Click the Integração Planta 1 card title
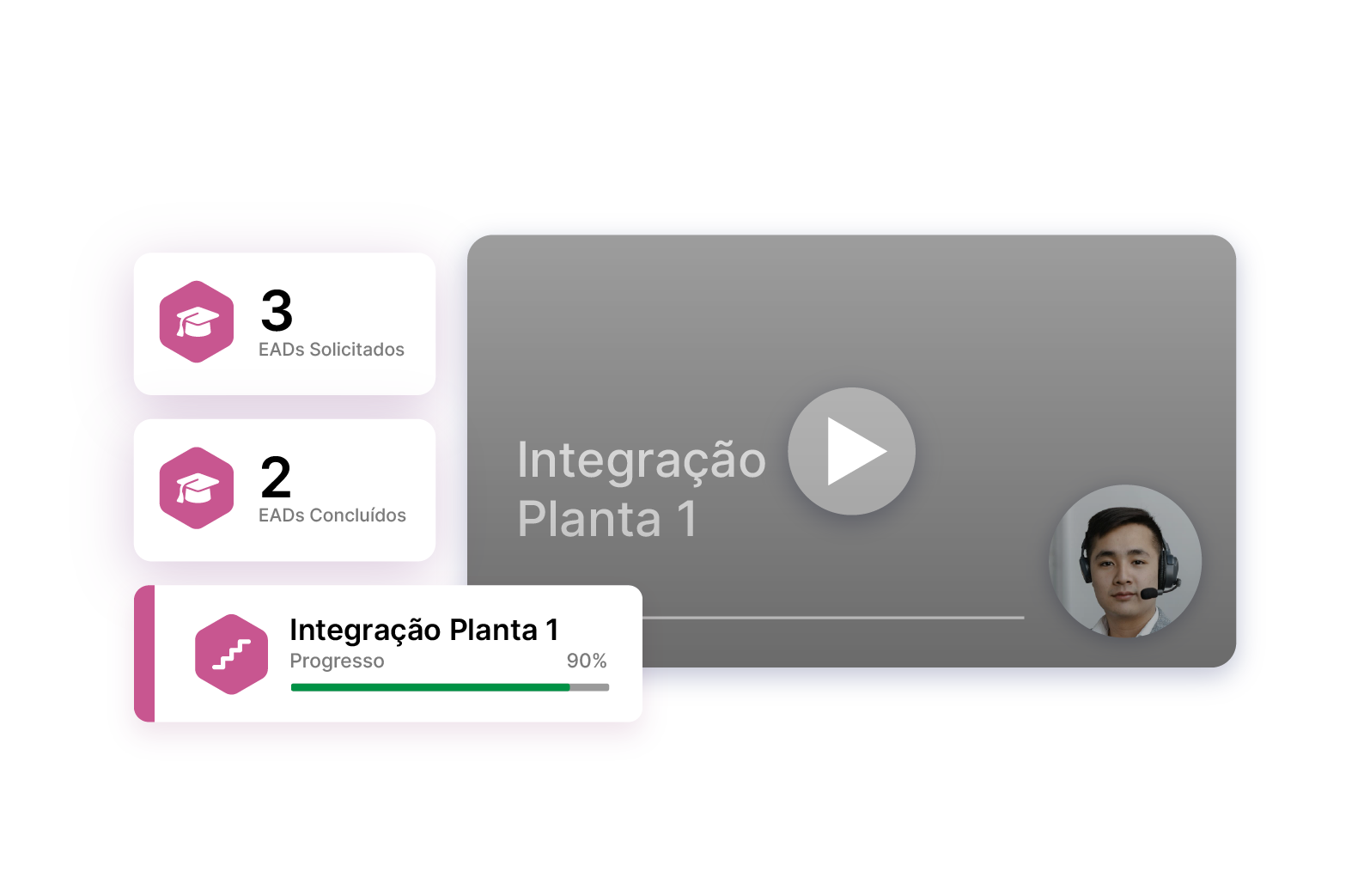 coord(424,630)
